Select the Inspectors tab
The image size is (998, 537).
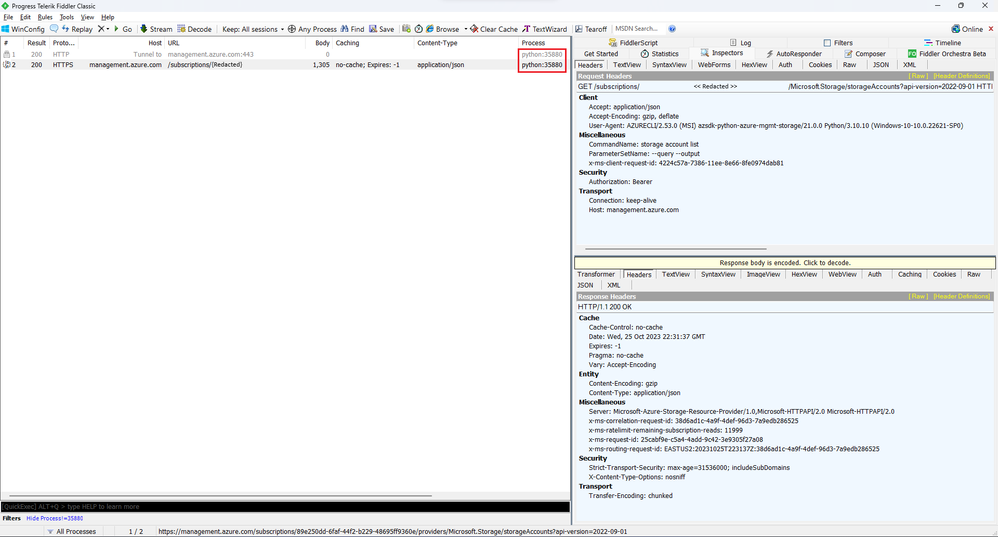722,53
